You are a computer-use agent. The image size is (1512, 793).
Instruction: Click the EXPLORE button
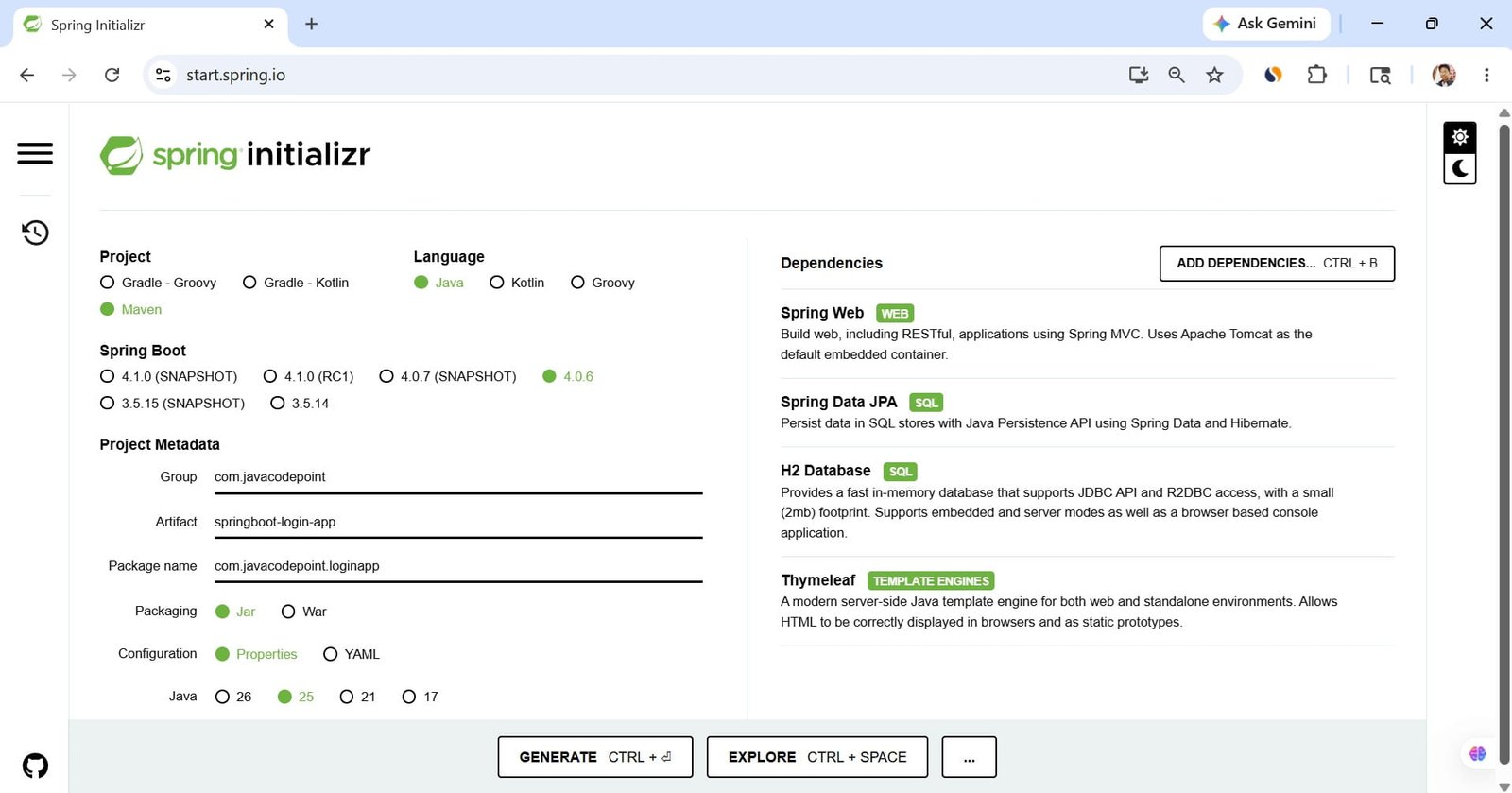pyautogui.click(x=817, y=757)
